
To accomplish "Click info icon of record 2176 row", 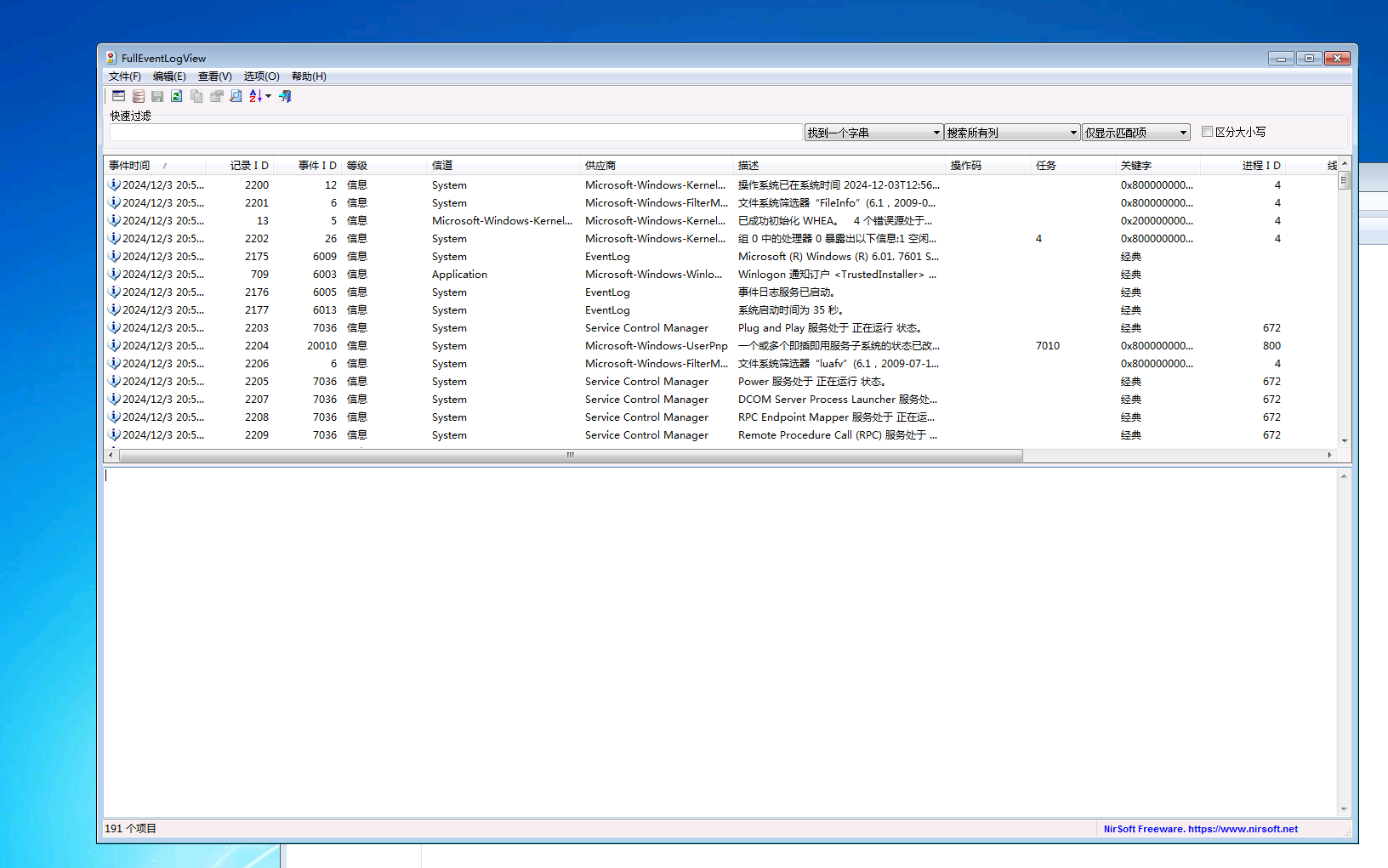I will [x=114, y=292].
